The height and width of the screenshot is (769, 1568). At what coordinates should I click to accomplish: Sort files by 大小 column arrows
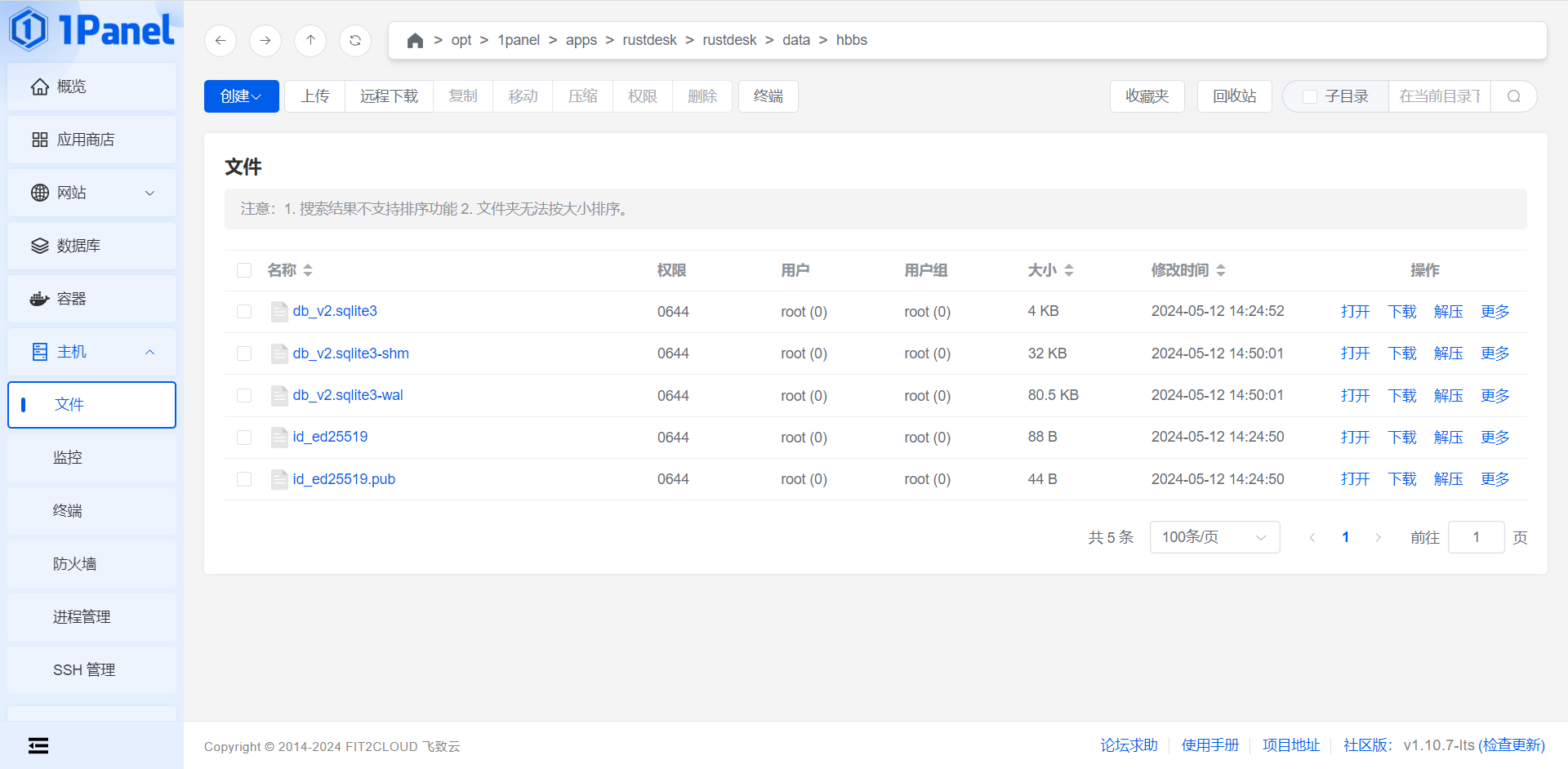pyautogui.click(x=1069, y=270)
